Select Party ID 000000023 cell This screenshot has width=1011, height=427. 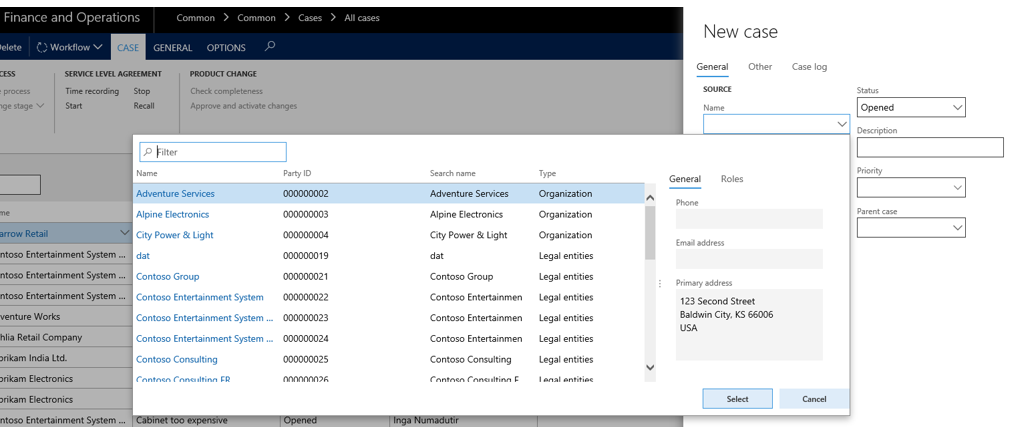coord(306,318)
